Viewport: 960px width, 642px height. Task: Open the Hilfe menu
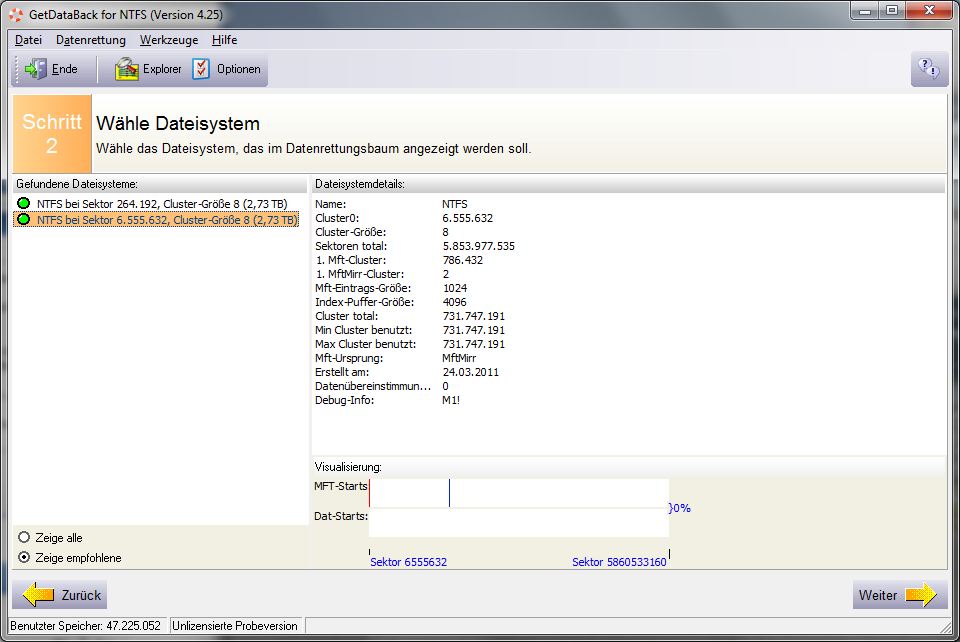224,40
